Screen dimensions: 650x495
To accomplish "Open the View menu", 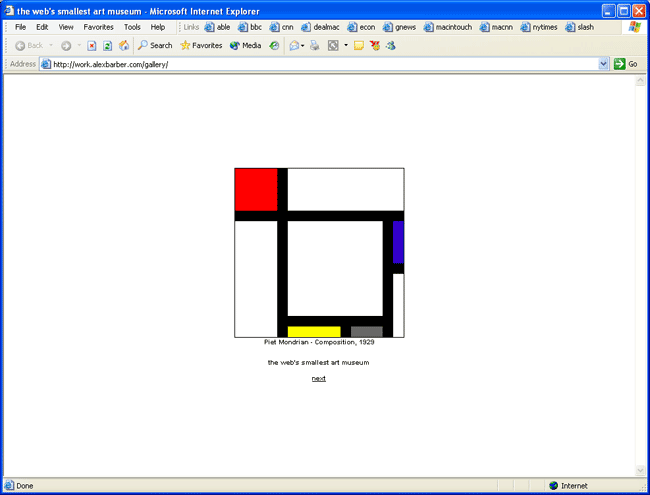I will (x=65, y=27).
